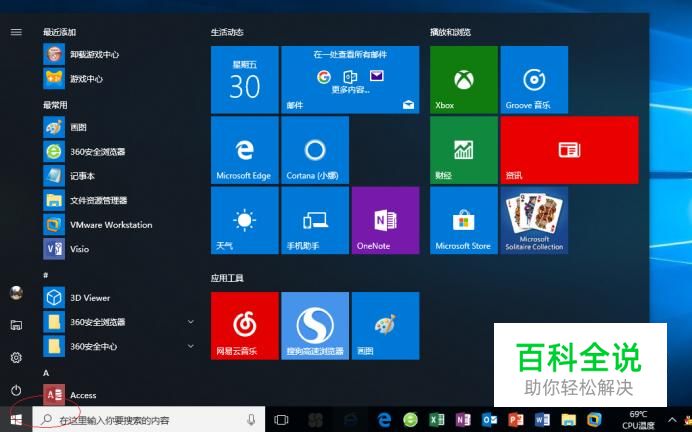
Task: Open the Pictures icon in Start sidebar
Action: coord(16,325)
